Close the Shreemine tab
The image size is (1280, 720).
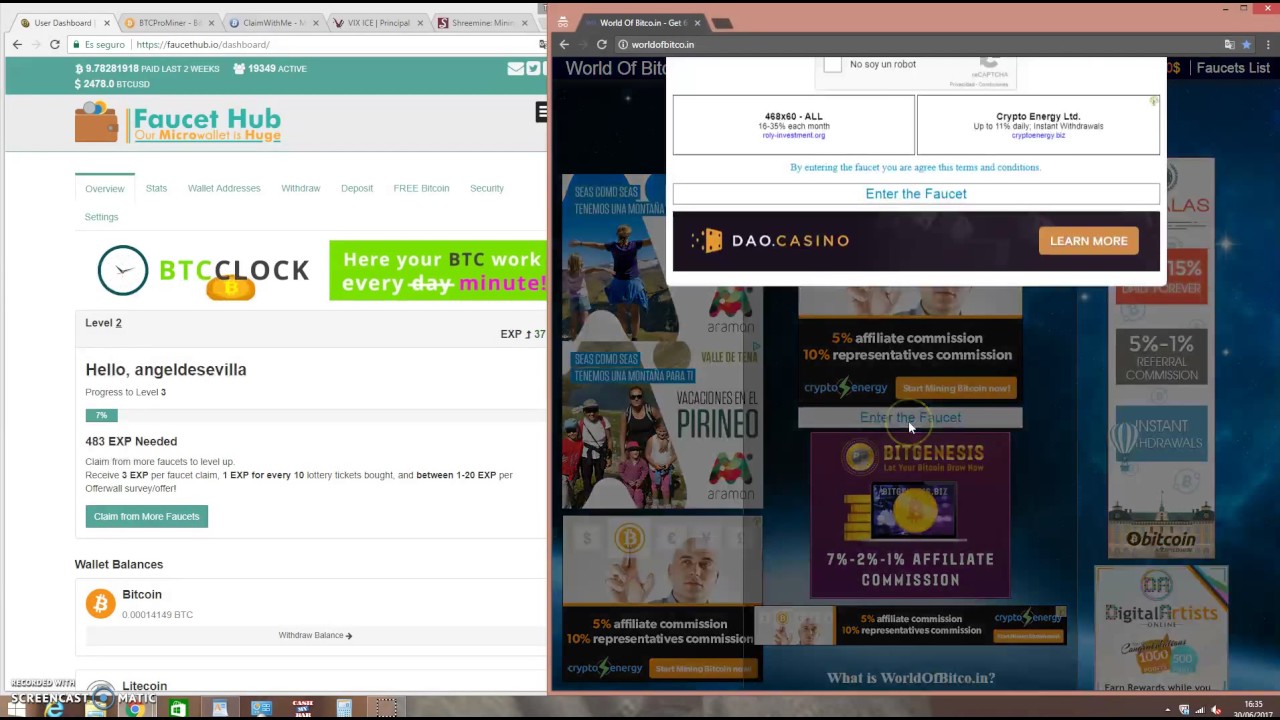pyautogui.click(x=524, y=23)
